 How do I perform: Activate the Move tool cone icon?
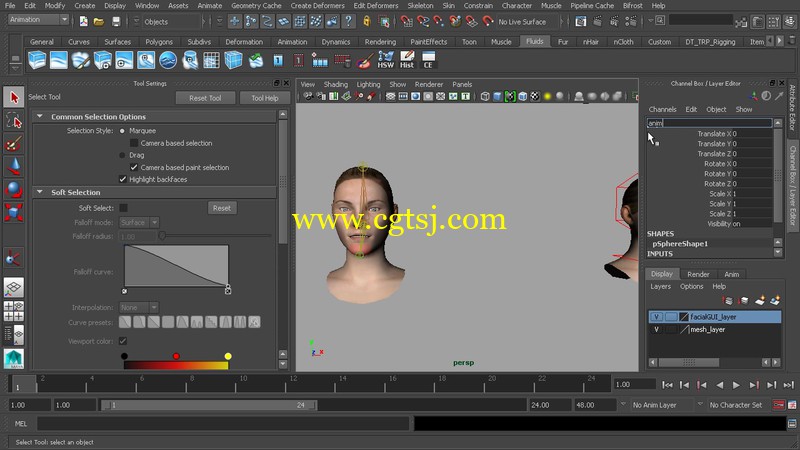(14, 167)
